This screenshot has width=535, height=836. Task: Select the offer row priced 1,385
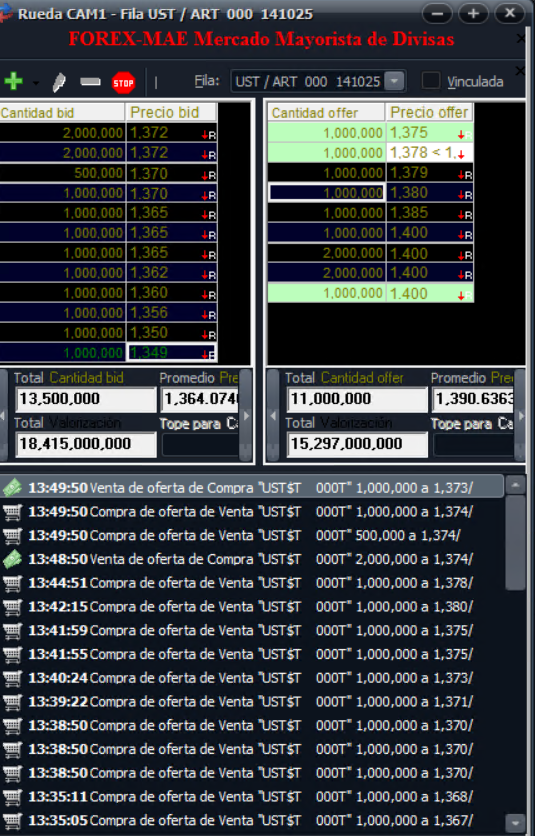point(370,213)
